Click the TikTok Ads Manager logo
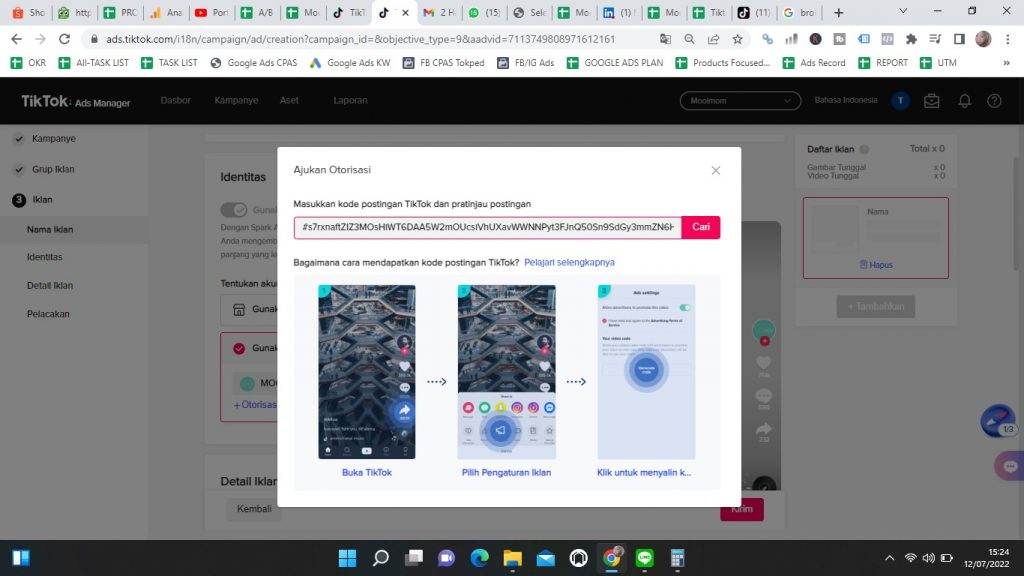The image size is (1024, 576). coord(76,101)
